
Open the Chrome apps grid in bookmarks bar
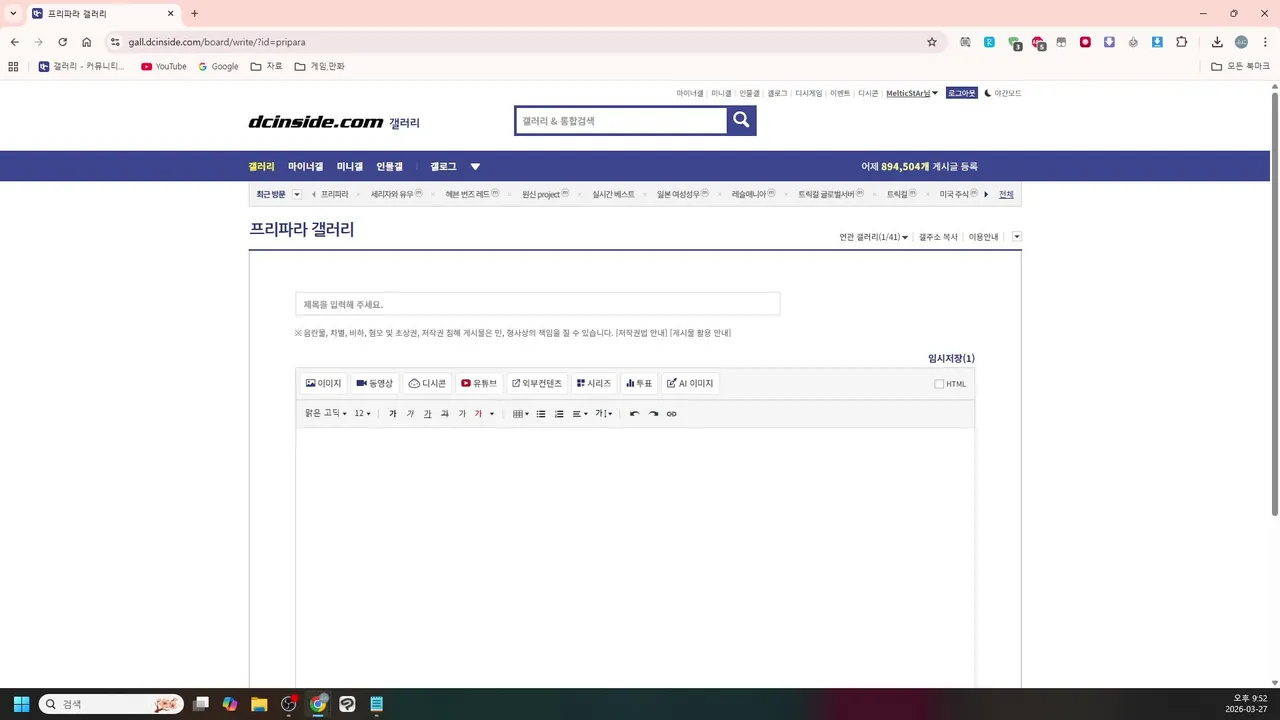13,66
